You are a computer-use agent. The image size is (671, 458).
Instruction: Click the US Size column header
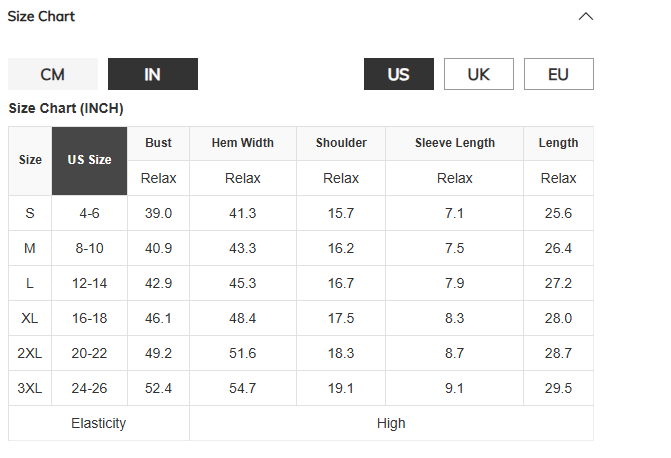coord(89,161)
